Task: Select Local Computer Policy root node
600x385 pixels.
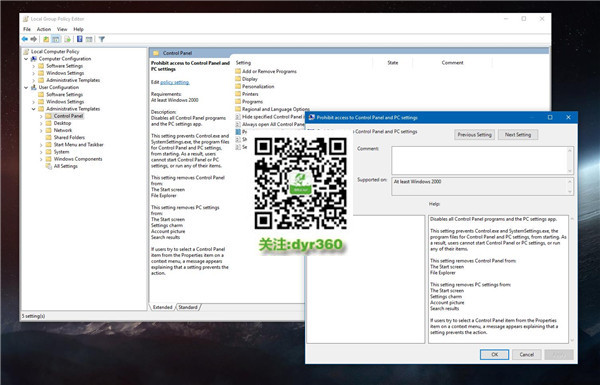Action: [x=55, y=52]
